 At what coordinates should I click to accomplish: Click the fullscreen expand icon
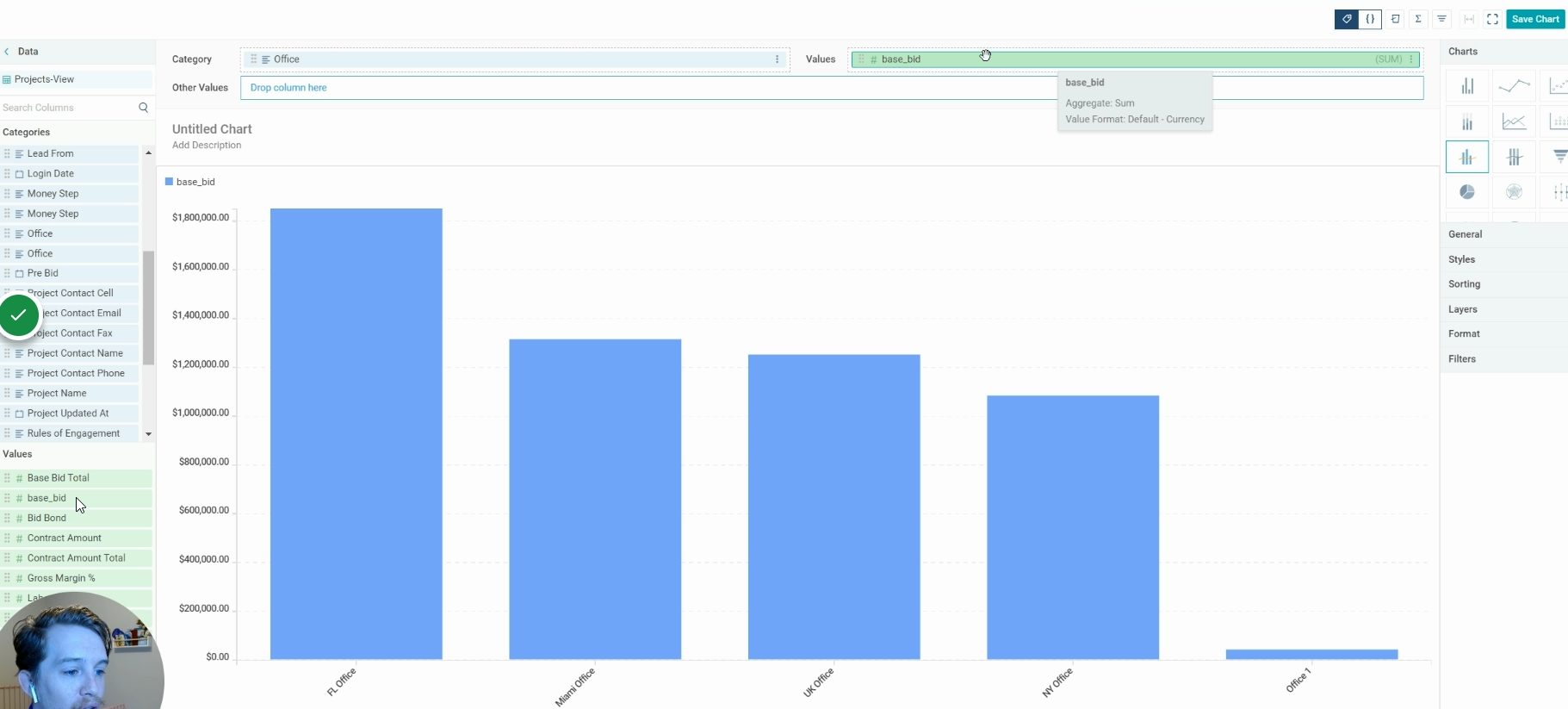click(1492, 19)
